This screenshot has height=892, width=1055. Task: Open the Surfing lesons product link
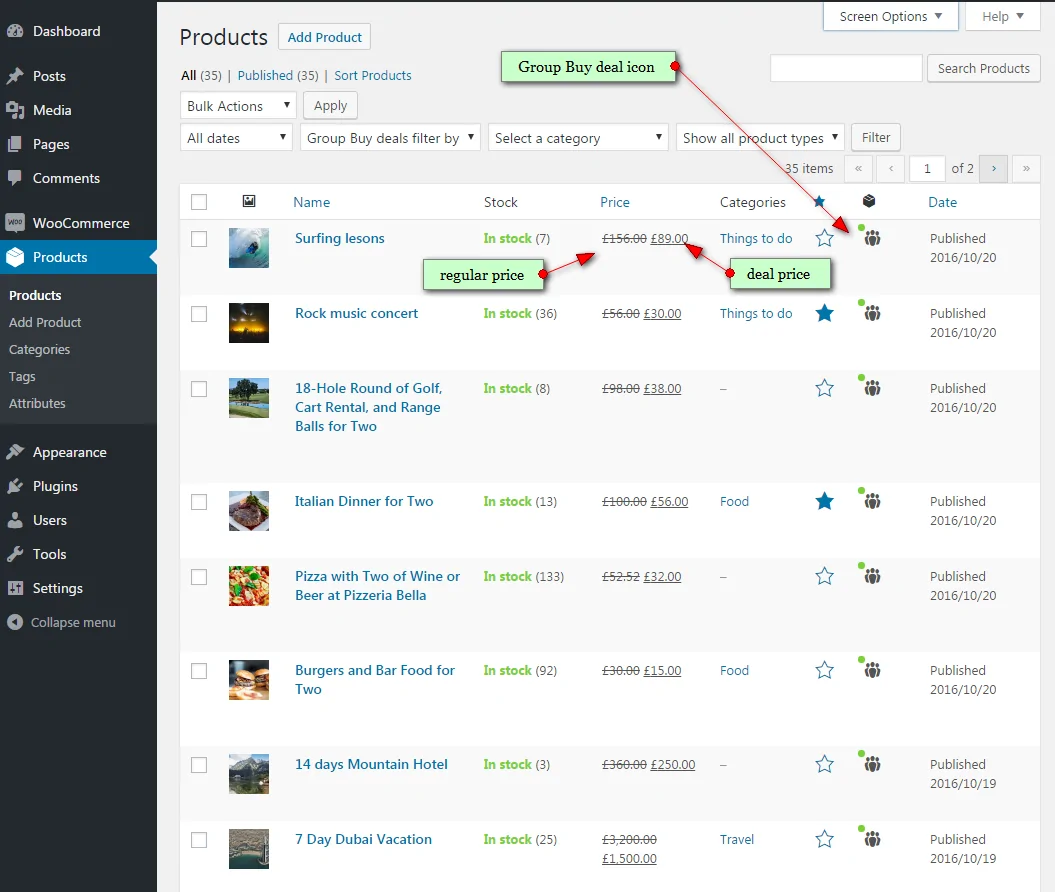pyautogui.click(x=338, y=238)
